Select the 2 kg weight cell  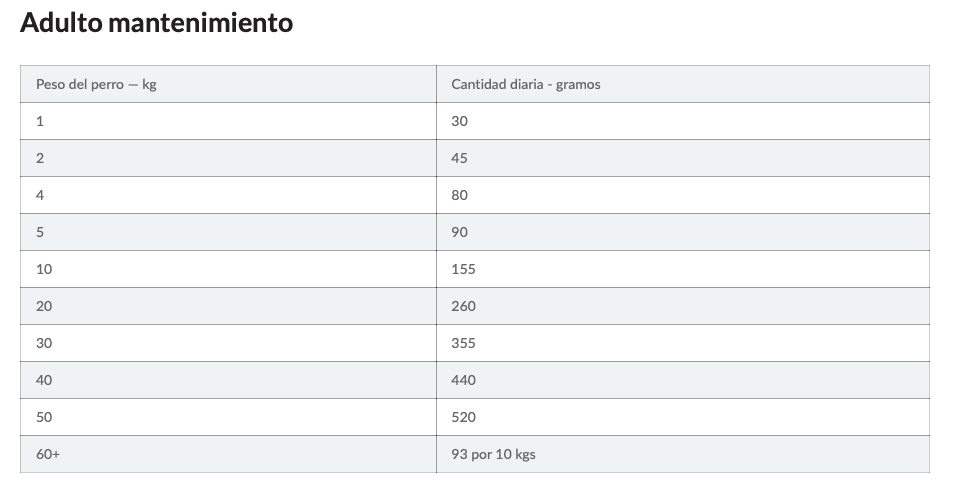coord(228,158)
